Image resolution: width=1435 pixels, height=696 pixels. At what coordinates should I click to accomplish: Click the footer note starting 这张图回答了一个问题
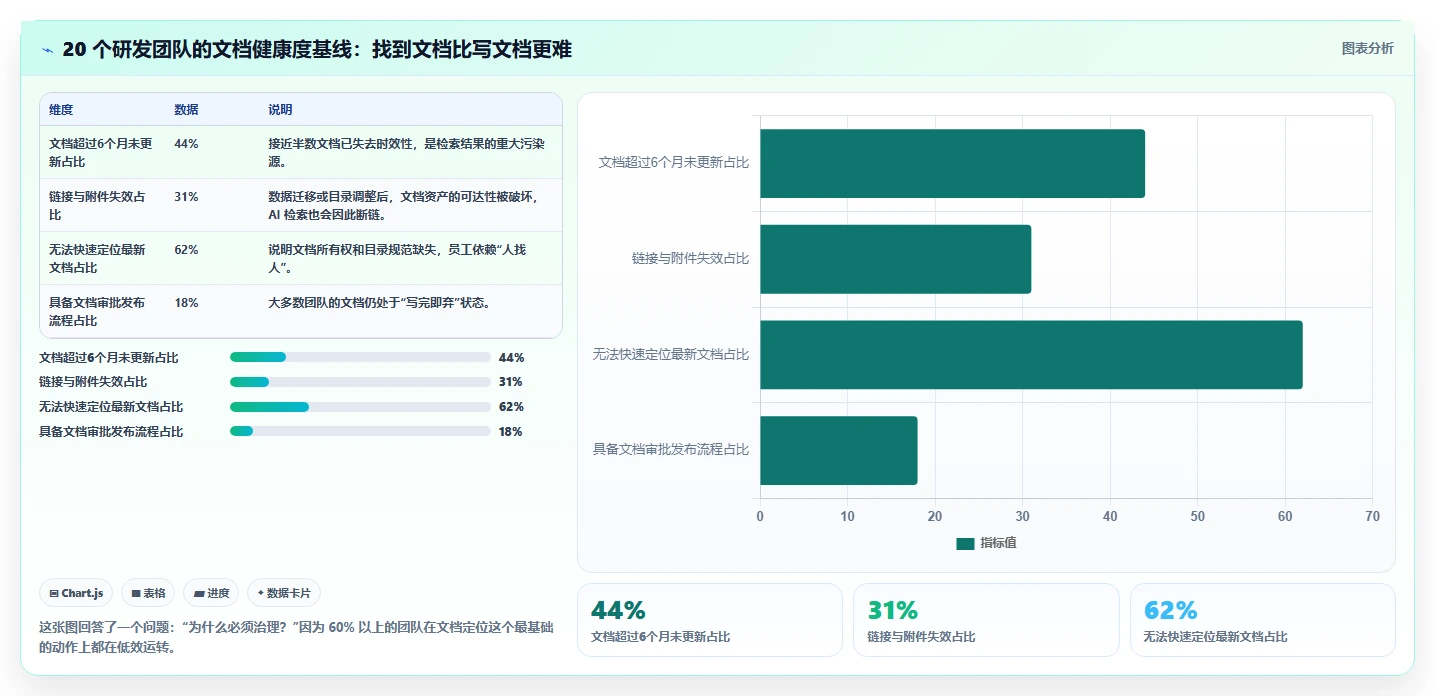(296, 637)
